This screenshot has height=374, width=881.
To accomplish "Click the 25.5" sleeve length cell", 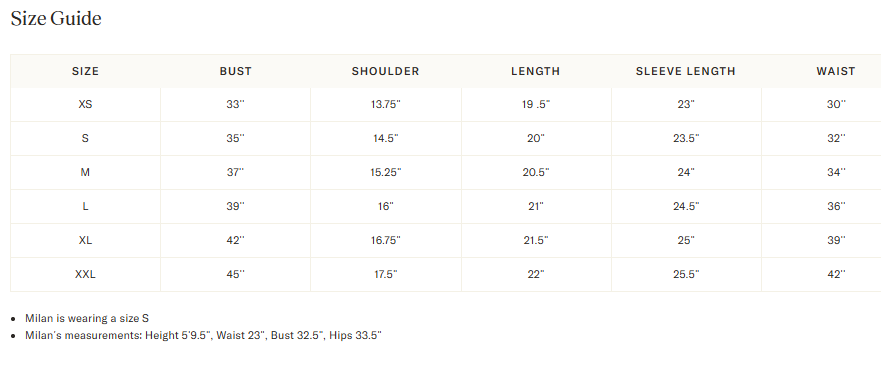I will point(686,275).
